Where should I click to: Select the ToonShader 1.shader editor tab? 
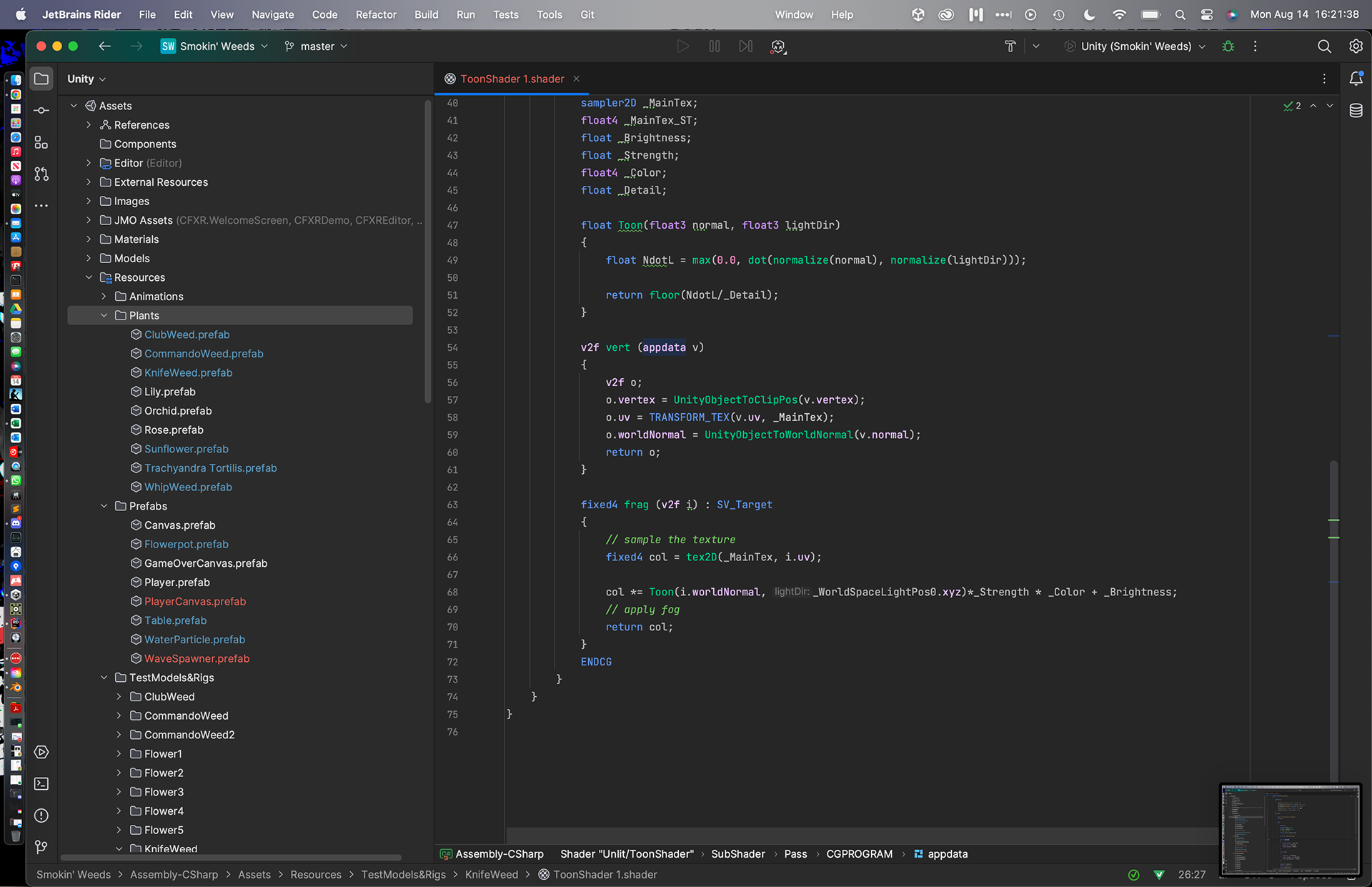pos(512,79)
